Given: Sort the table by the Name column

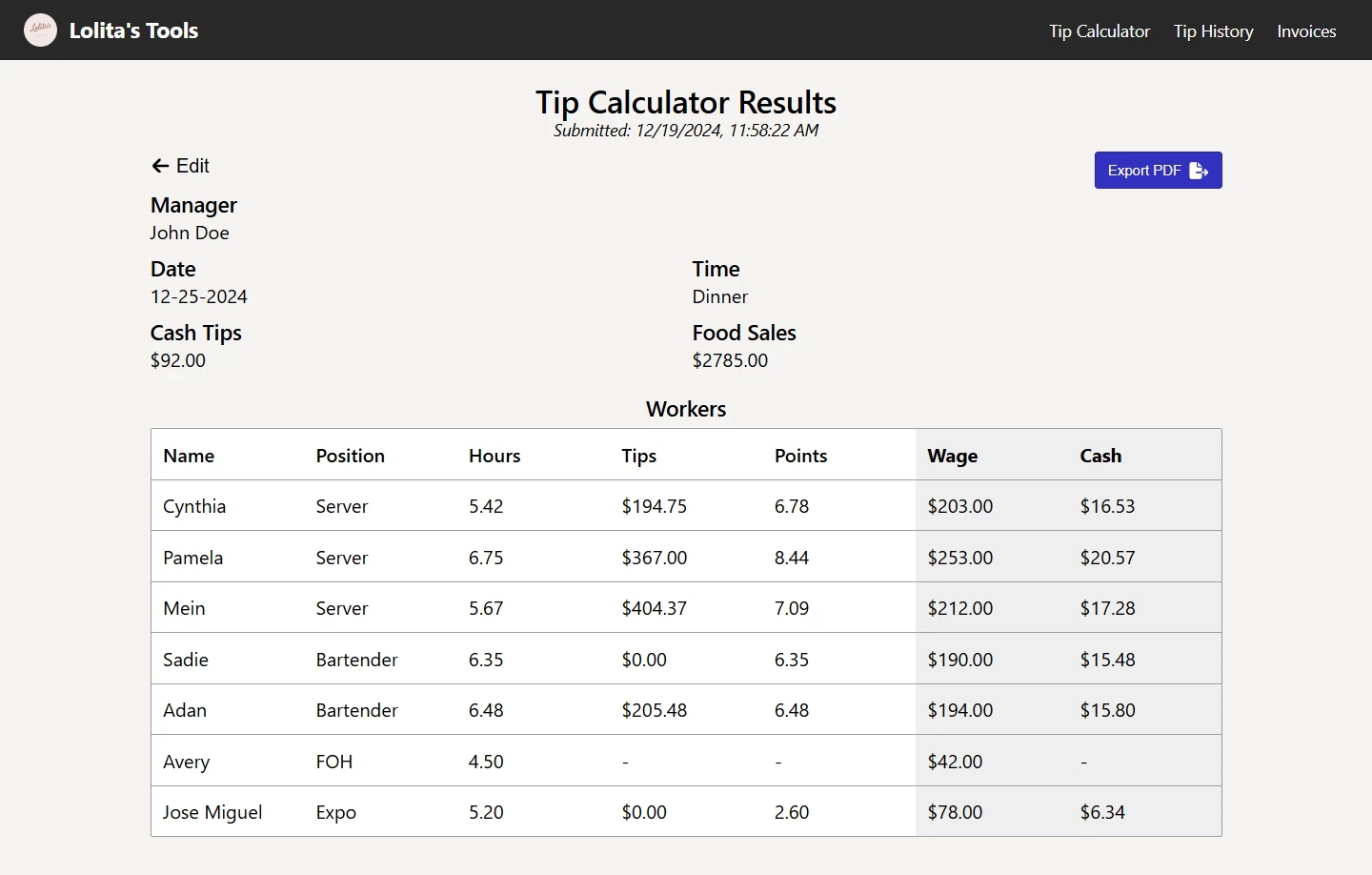Looking at the screenshot, I should [x=189, y=456].
